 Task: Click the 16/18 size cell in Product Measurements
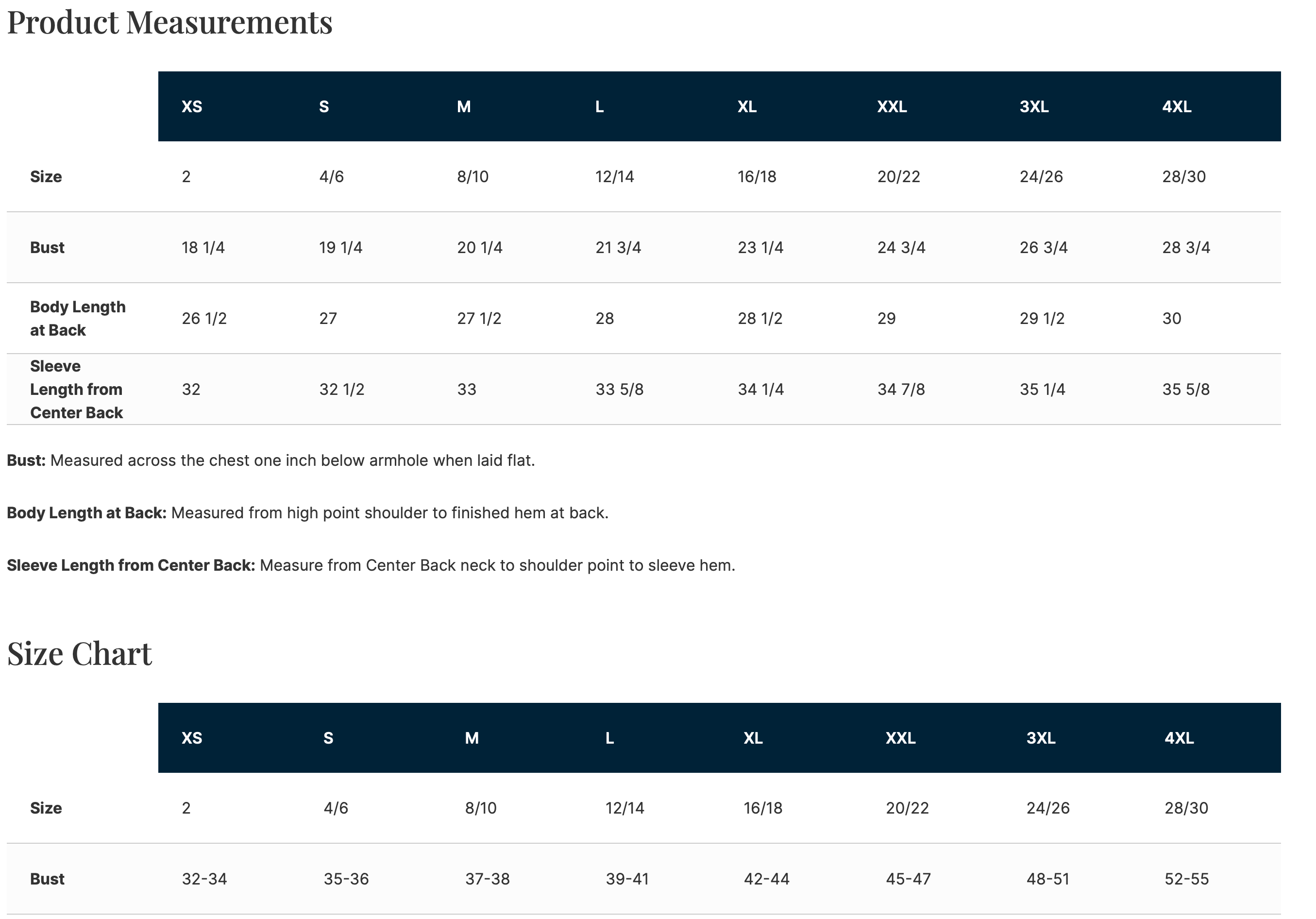click(x=757, y=177)
